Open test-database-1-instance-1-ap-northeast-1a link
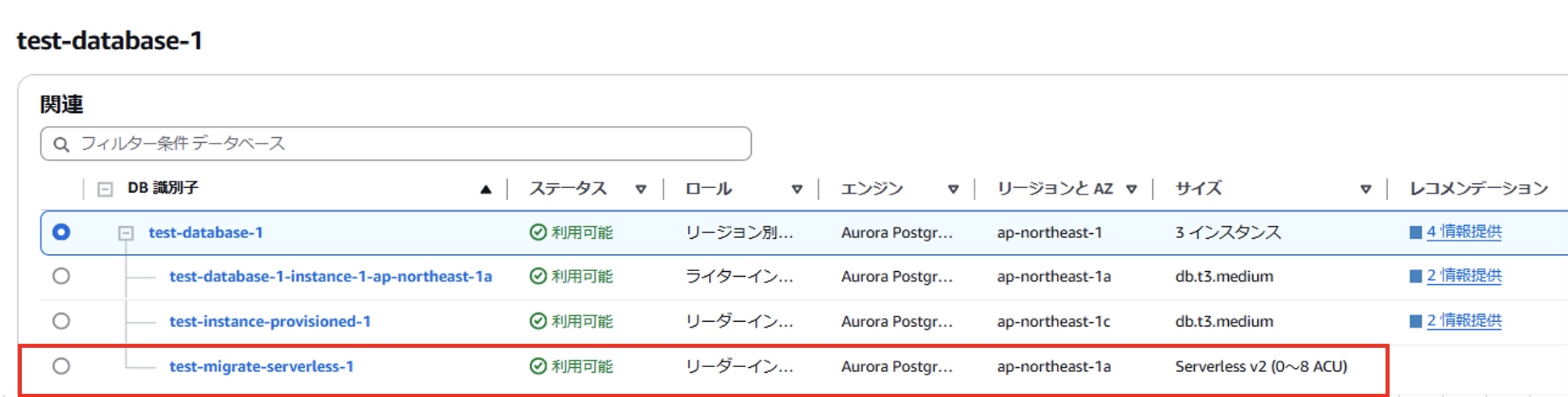This screenshot has height=397, width=1568. pyautogui.click(x=330, y=276)
